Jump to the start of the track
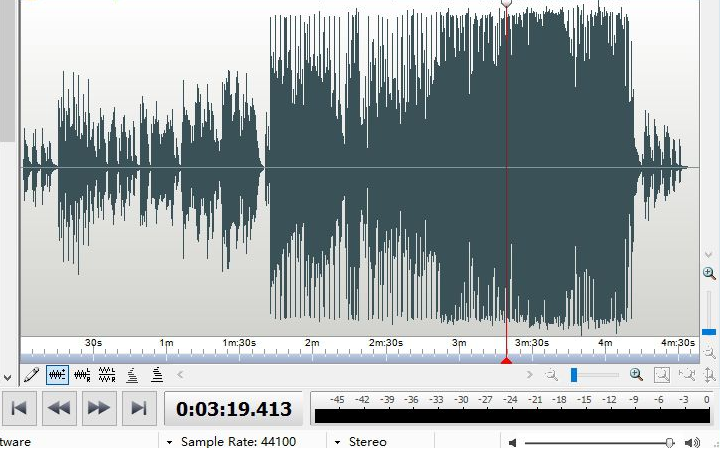The width and height of the screenshot is (720, 449). coord(19,408)
